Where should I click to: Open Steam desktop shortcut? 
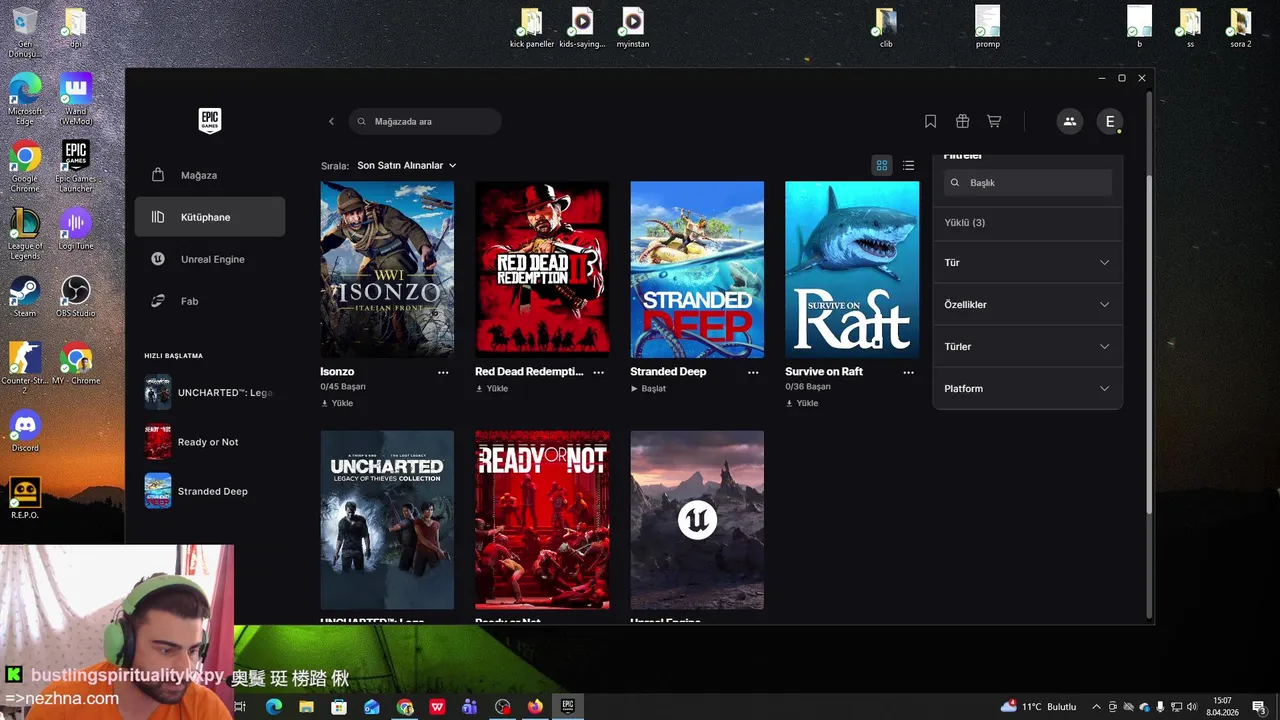pyautogui.click(x=25, y=296)
